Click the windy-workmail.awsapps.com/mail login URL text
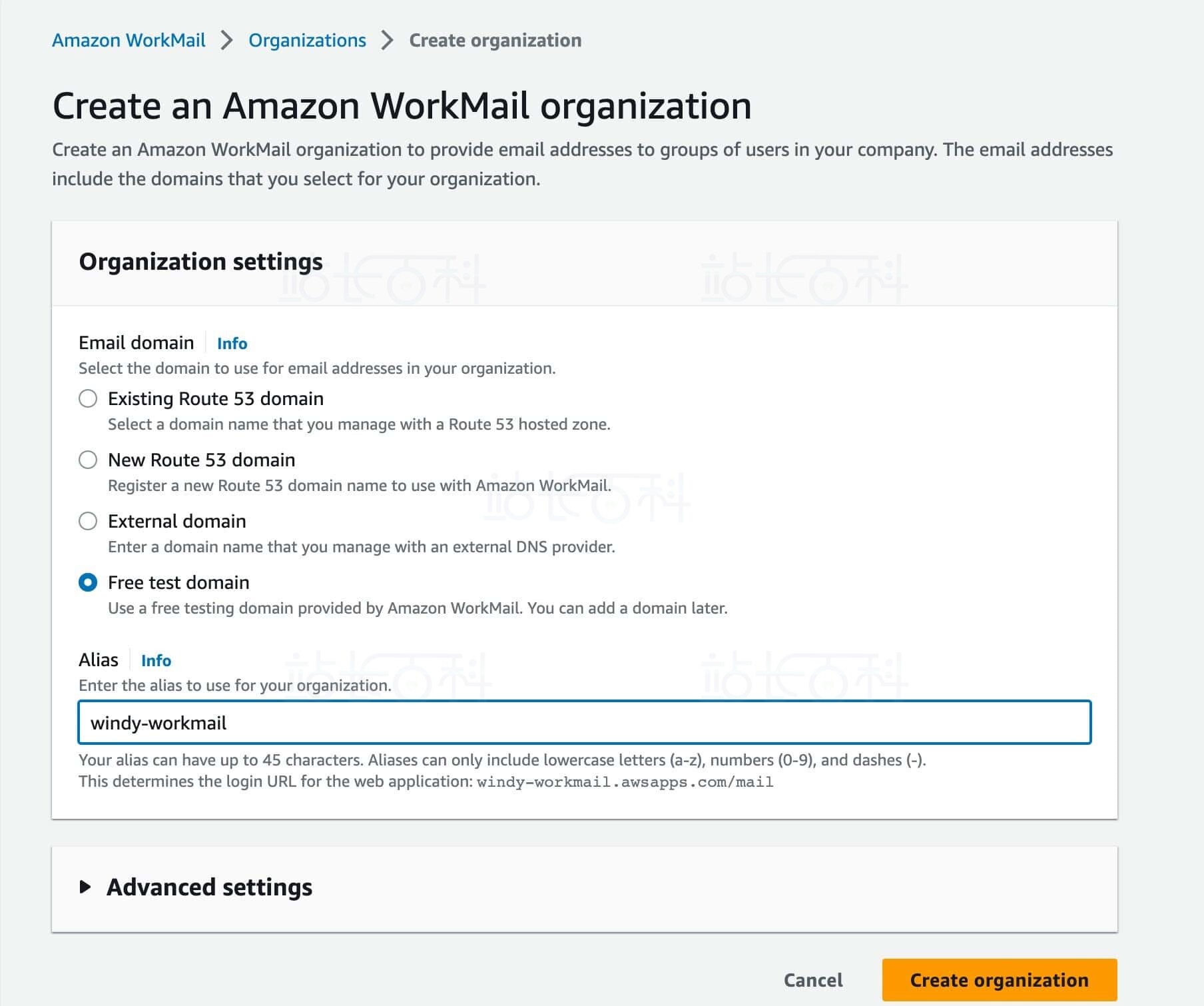Screen dimensions: 1204x1006 625,782
